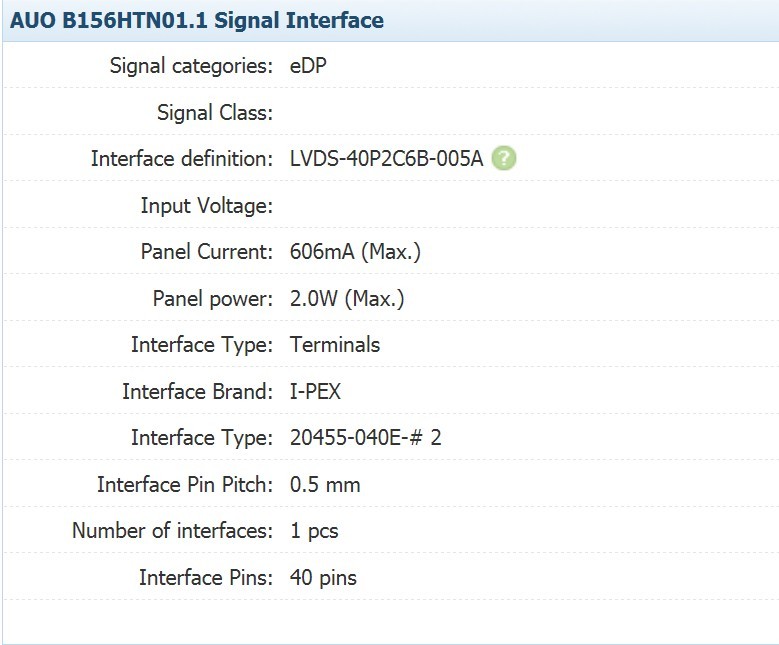
Task: Select the 1 pcs number of interfaces value
Action: (x=314, y=531)
